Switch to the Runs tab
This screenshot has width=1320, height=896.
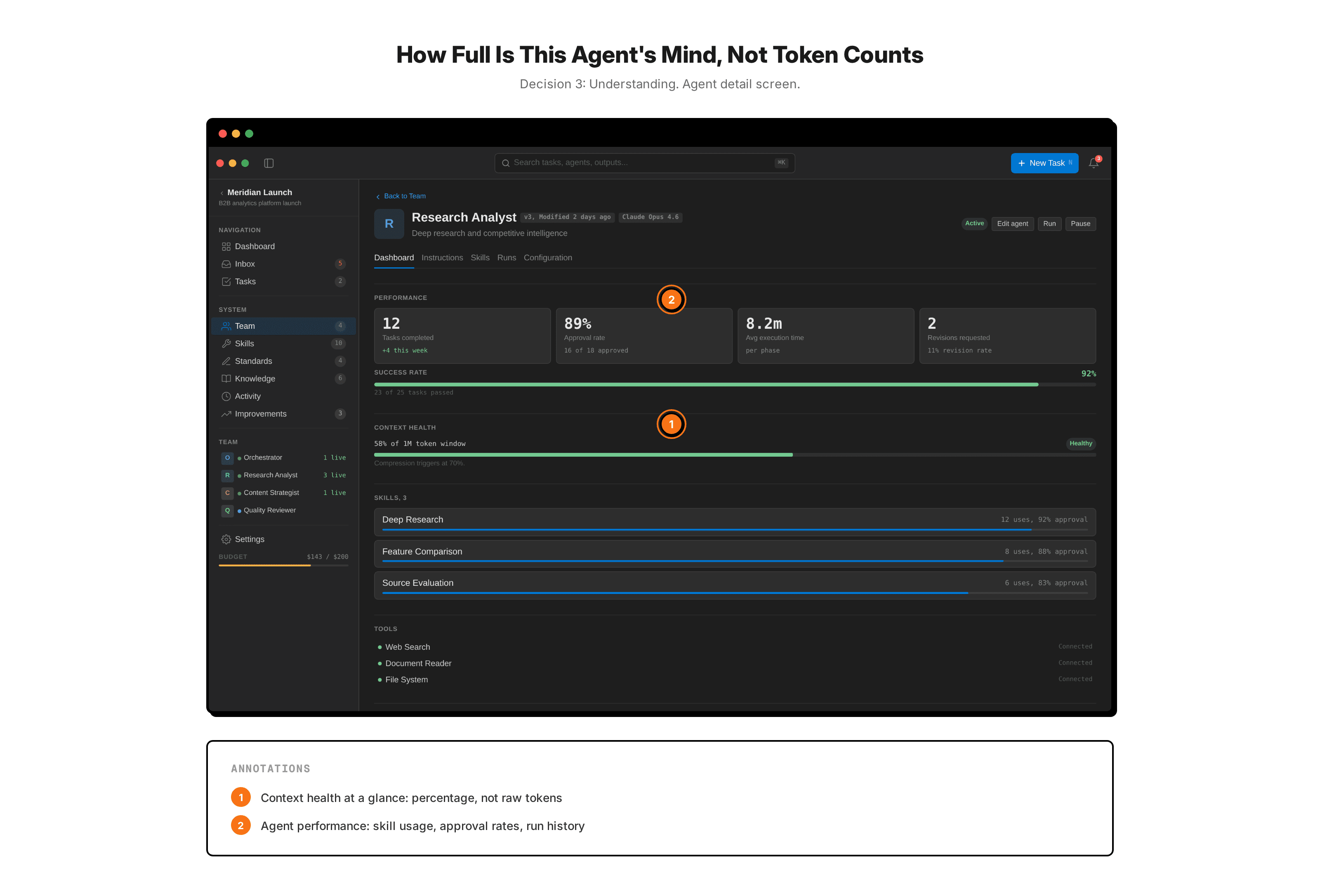[x=507, y=257]
